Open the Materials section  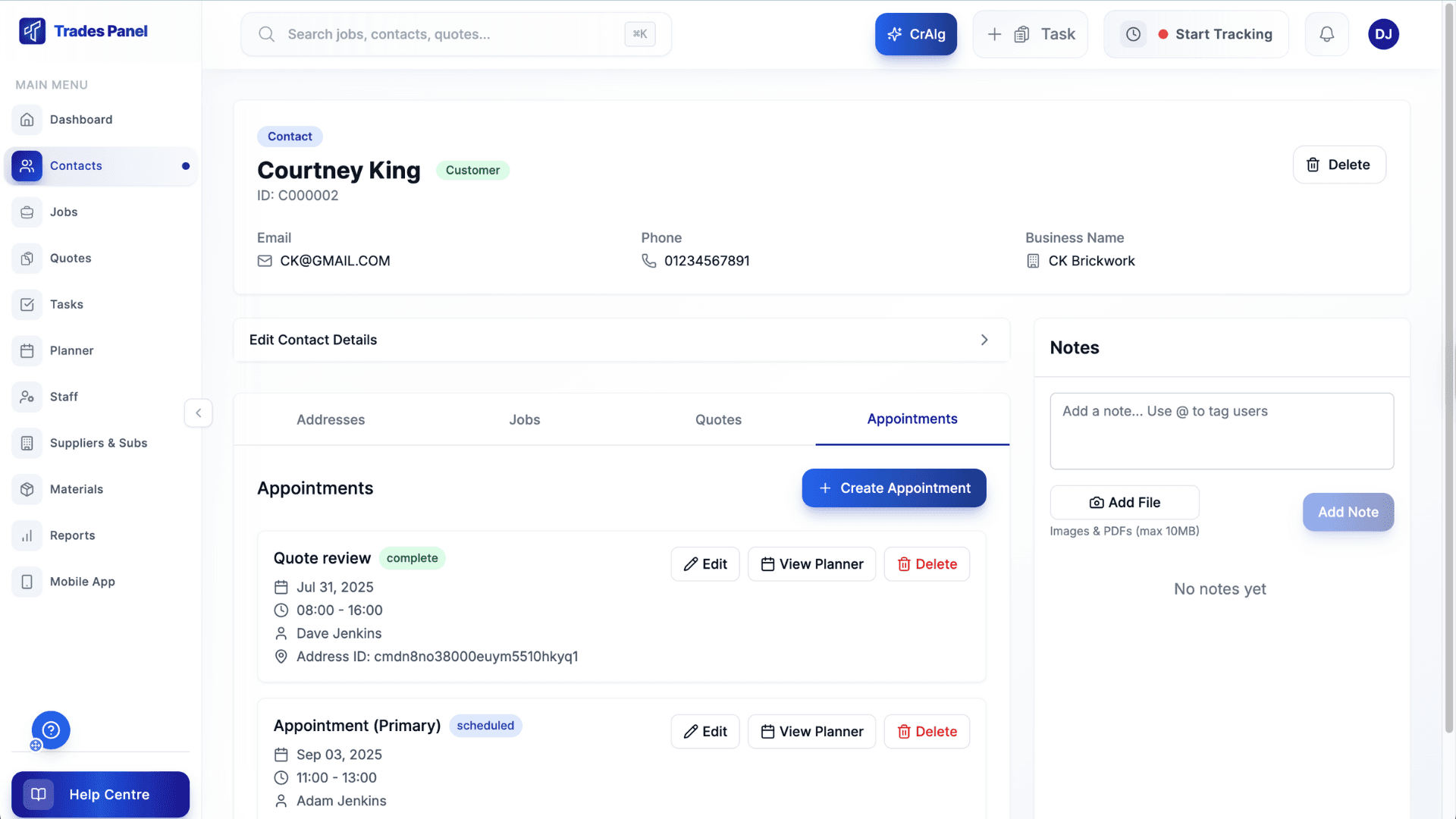tap(76, 489)
